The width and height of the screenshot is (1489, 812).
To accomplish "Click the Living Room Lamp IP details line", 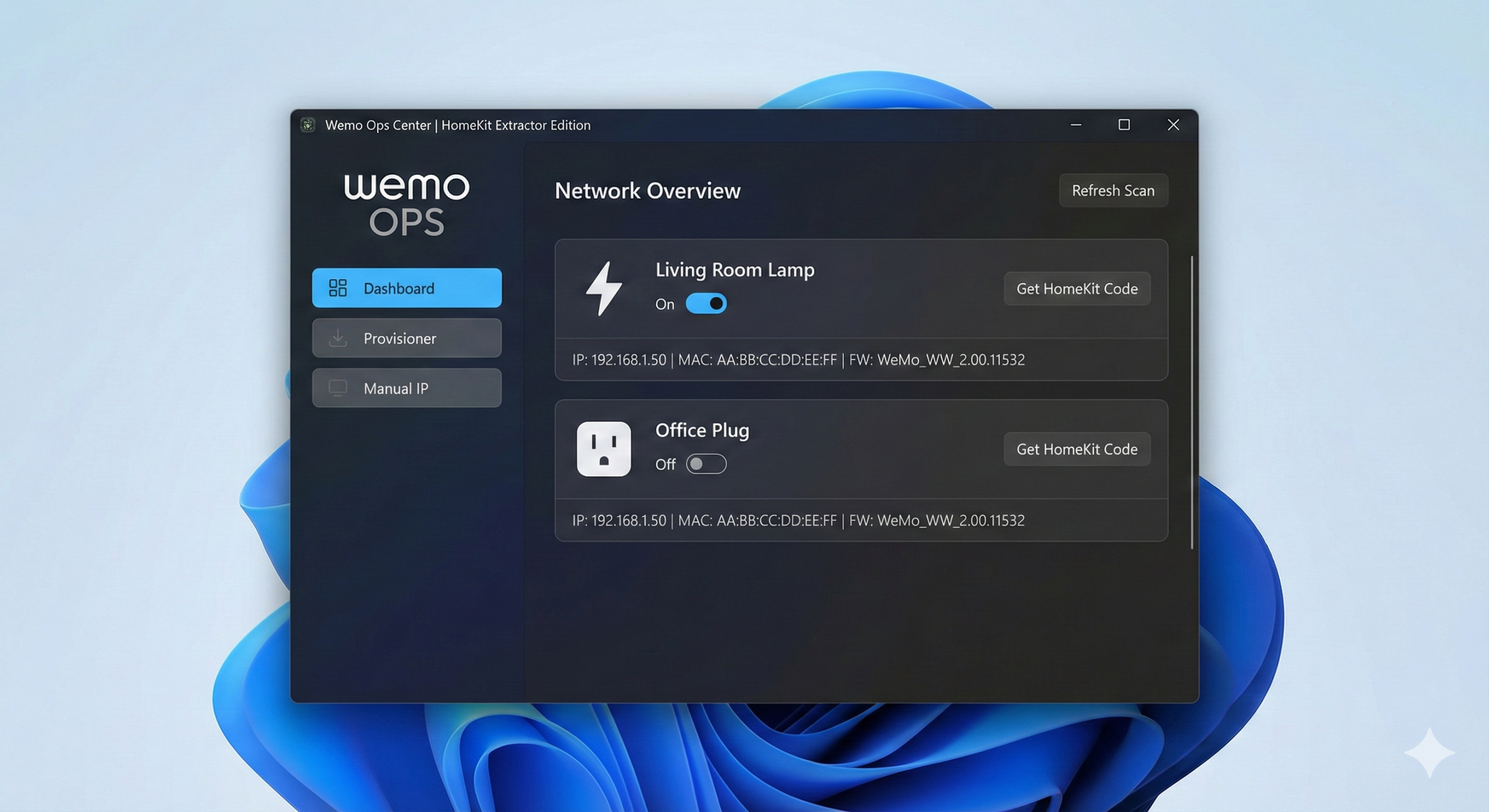I will tap(798, 360).
